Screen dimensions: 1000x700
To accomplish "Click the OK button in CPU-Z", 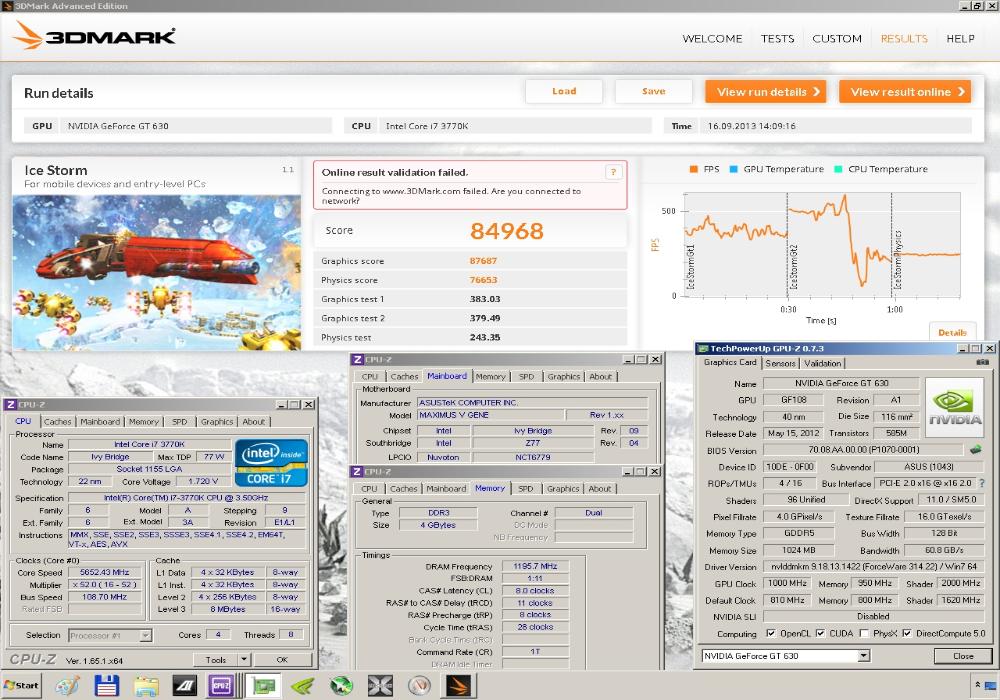I will pos(282,660).
